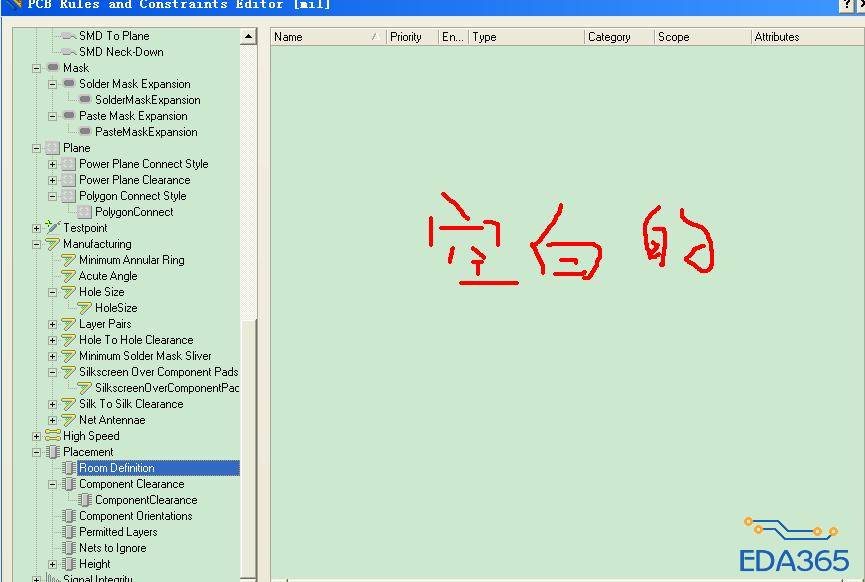
Task: Click the Hole To Hole Clearance icon
Action: coord(68,340)
